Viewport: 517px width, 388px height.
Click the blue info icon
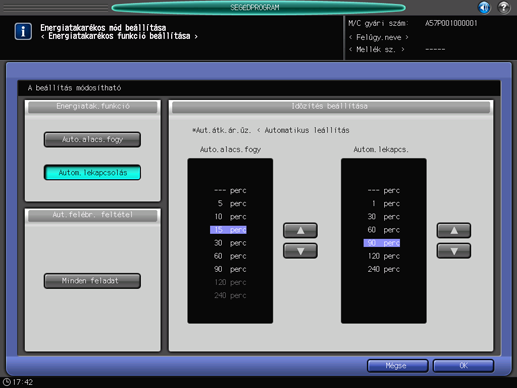[x=23, y=32]
